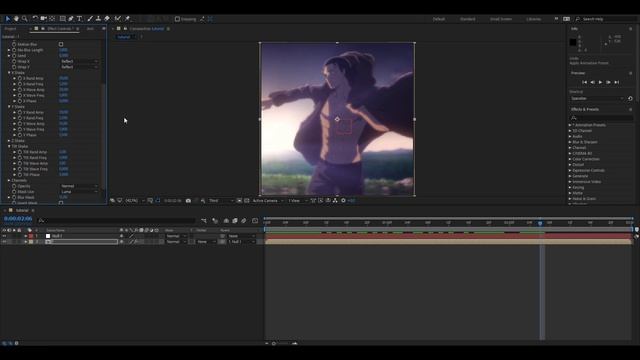Jump to the first frame in Preview

584,82
